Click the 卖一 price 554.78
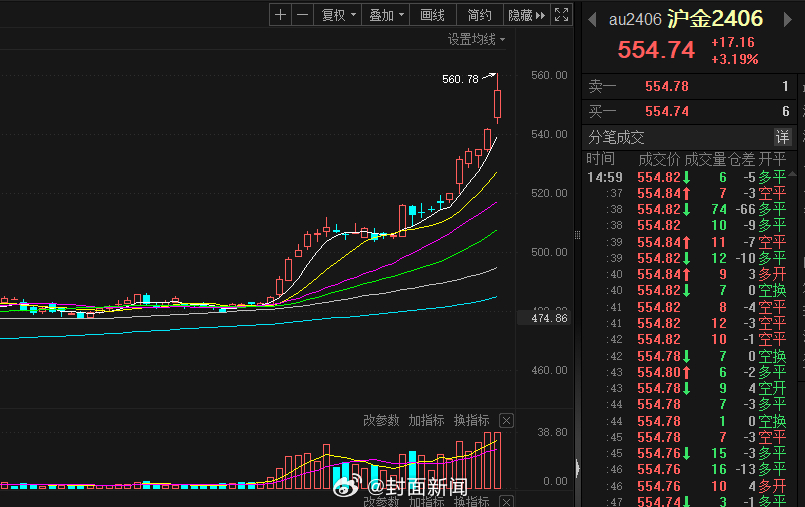Viewport: 805px width, 507px height. (666, 86)
